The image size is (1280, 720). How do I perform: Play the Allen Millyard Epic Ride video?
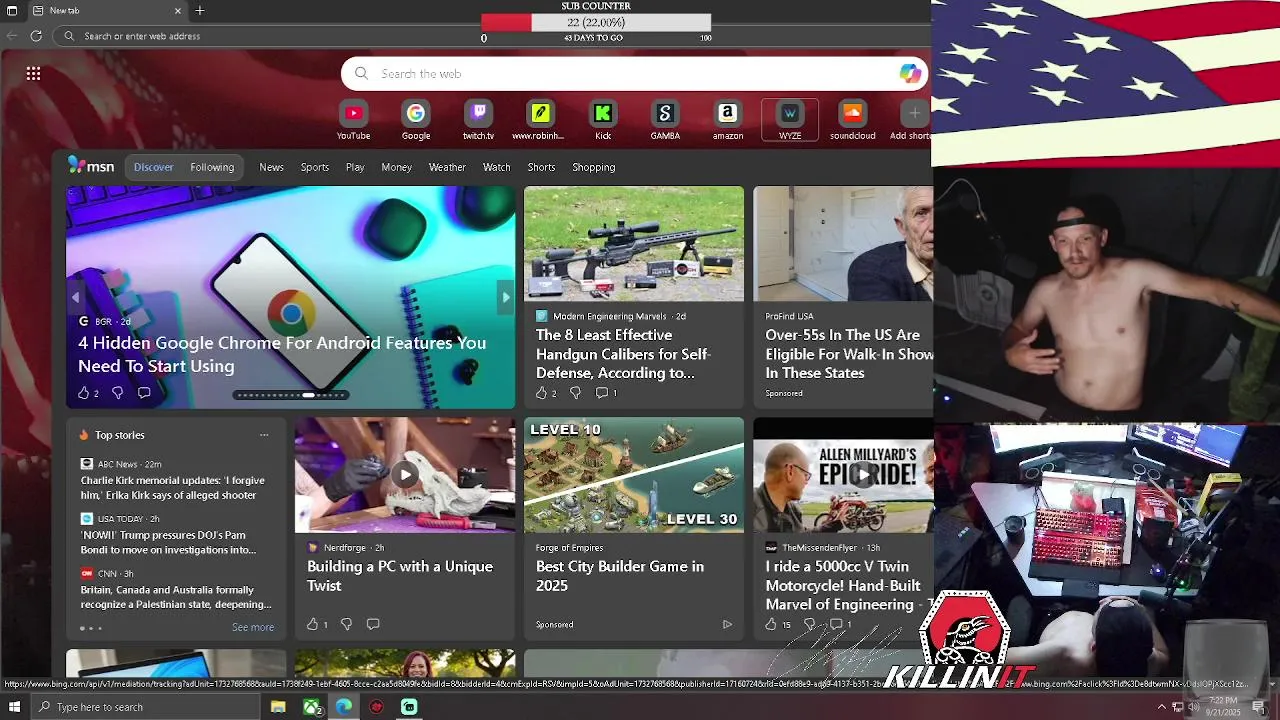tap(862, 474)
